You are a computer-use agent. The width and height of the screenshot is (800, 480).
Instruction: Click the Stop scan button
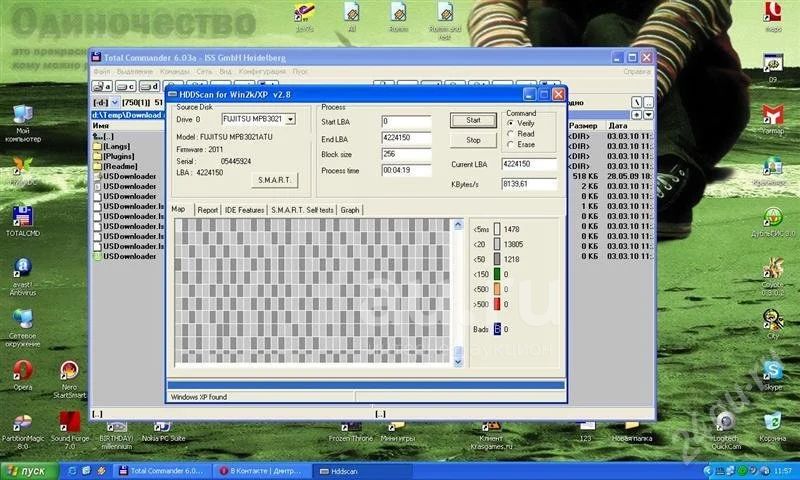[x=473, y=140]
